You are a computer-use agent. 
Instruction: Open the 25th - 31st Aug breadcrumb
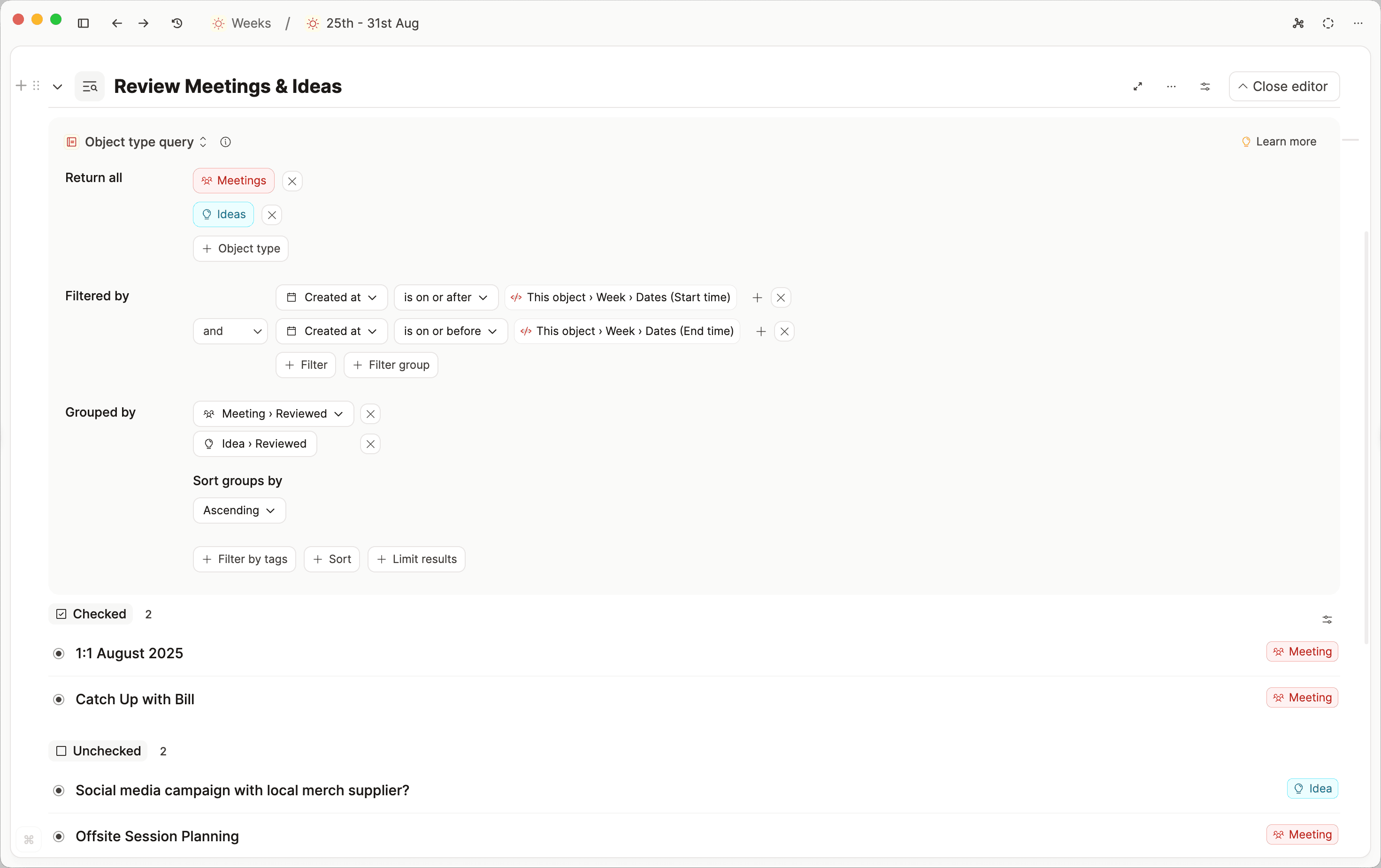pyautogui.click(x=372, y=23)
